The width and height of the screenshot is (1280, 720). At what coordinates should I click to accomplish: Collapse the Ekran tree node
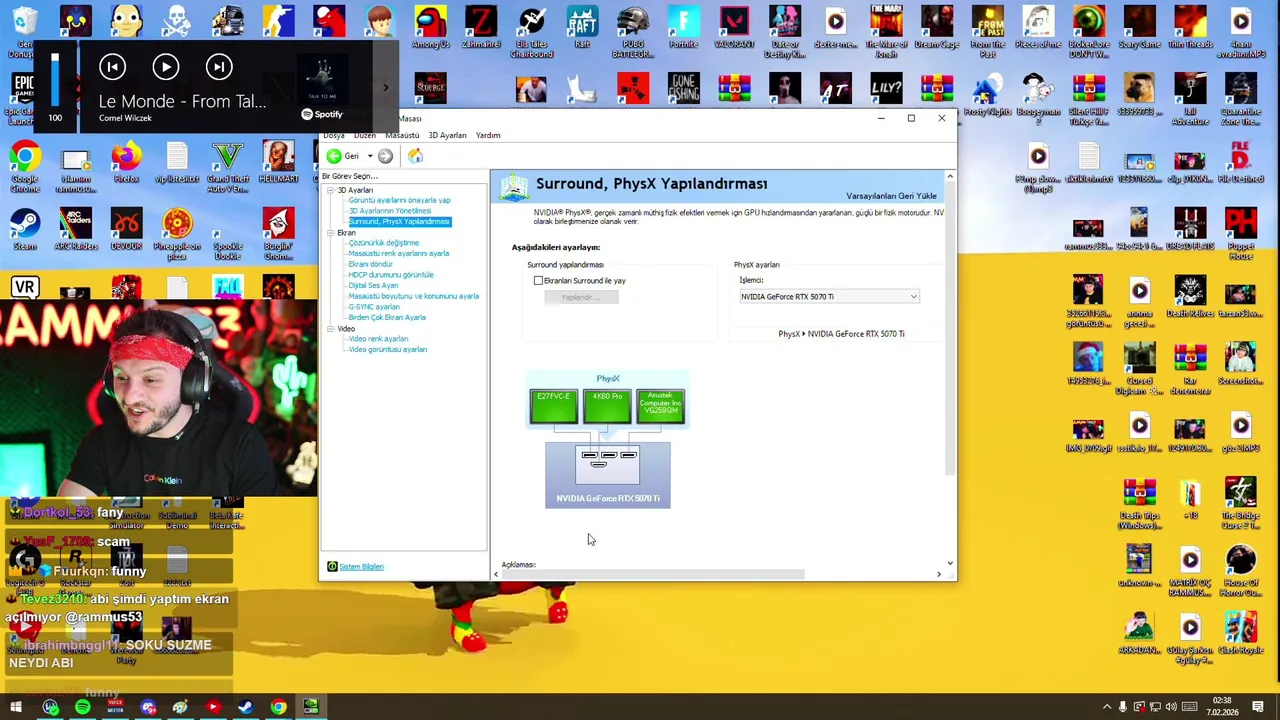330,233
